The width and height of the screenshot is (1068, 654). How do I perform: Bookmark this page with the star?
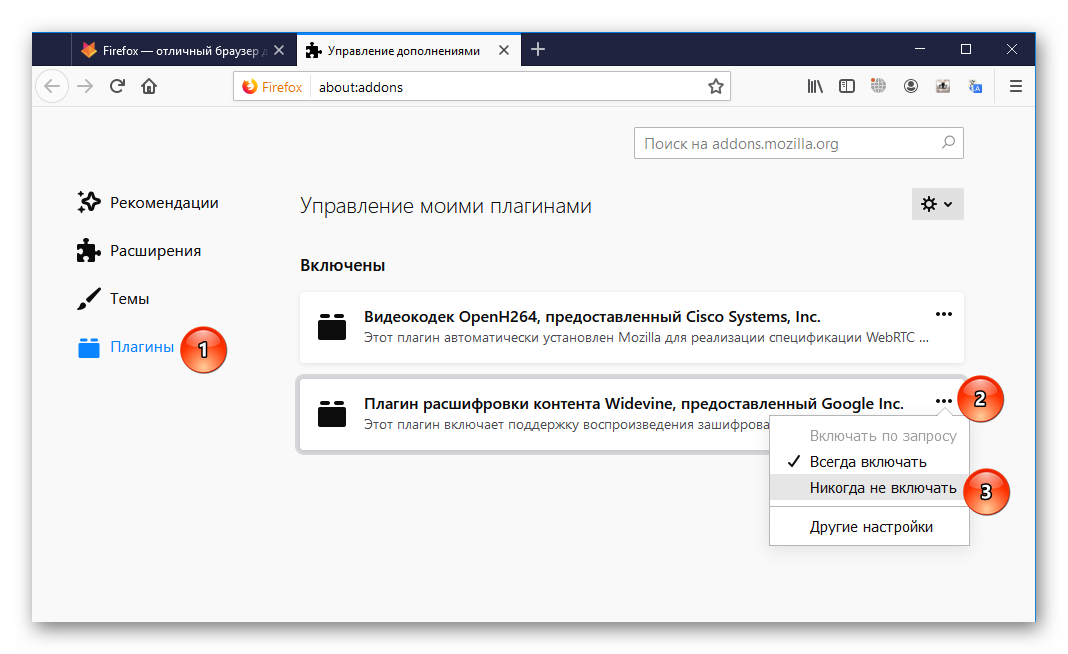pyautogui.click(x=715, y=87)
